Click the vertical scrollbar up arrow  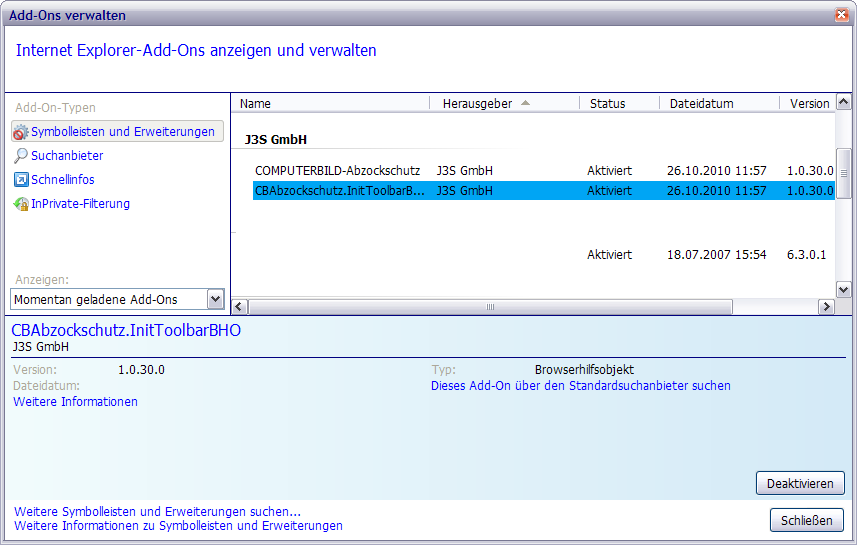coord(843,102)
